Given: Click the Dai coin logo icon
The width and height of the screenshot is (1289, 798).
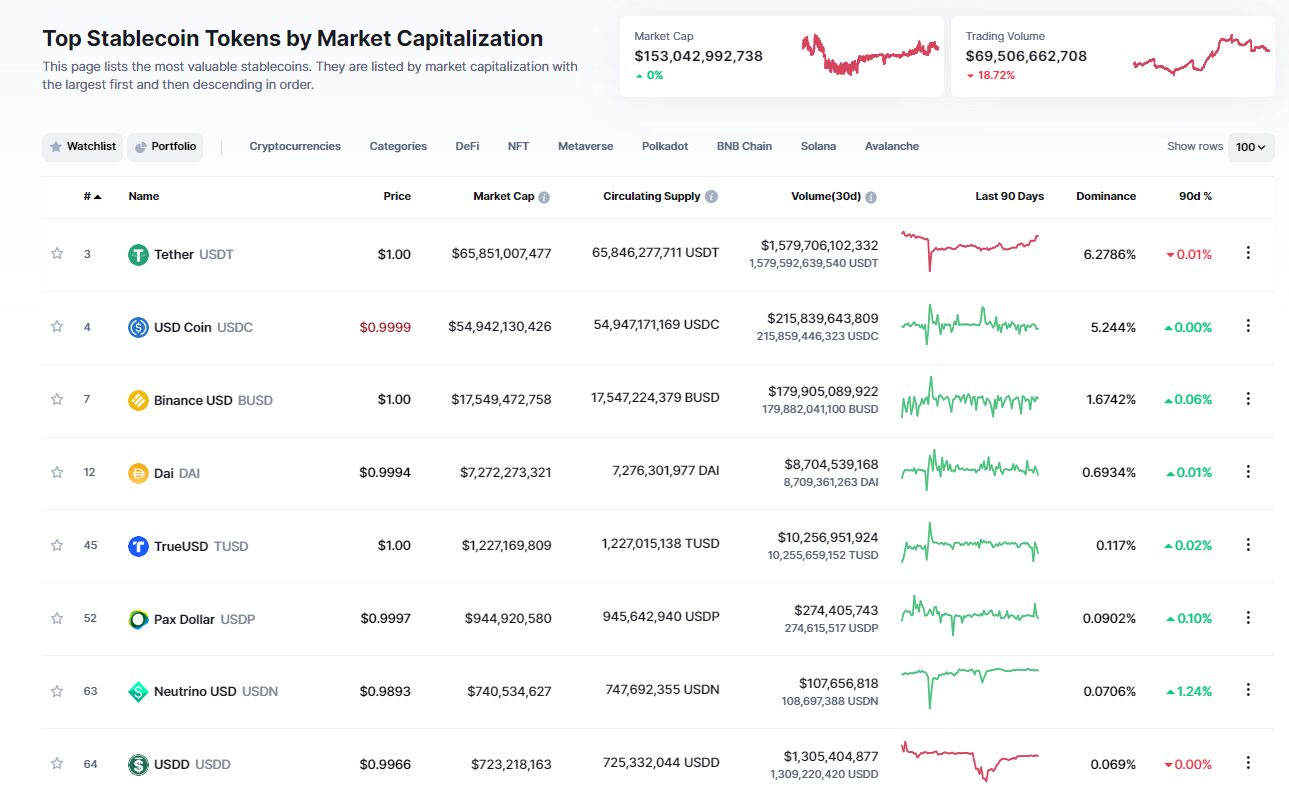Looking at the screenshot, I should [x=138, y=473].
